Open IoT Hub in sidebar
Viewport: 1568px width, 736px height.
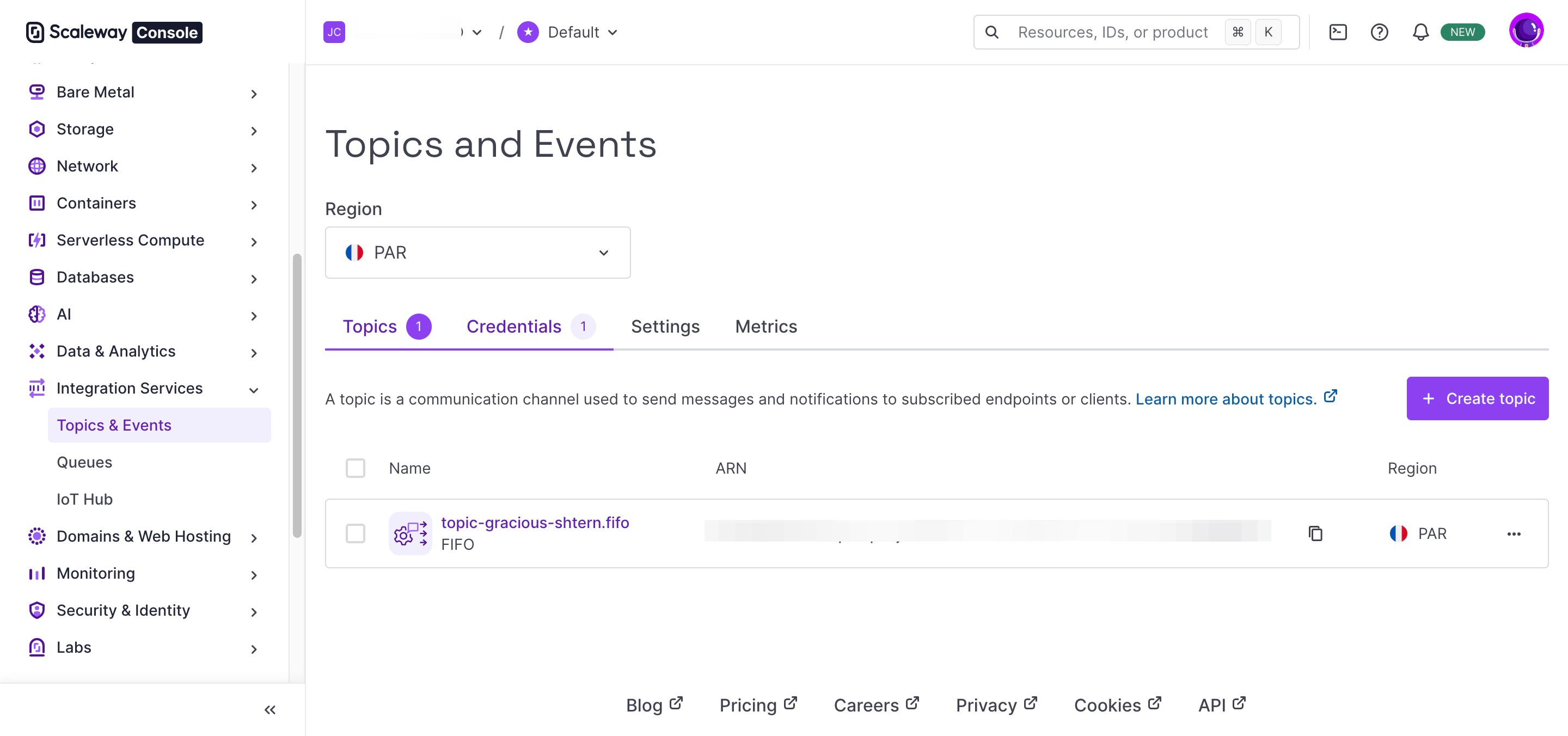(84, 499)
